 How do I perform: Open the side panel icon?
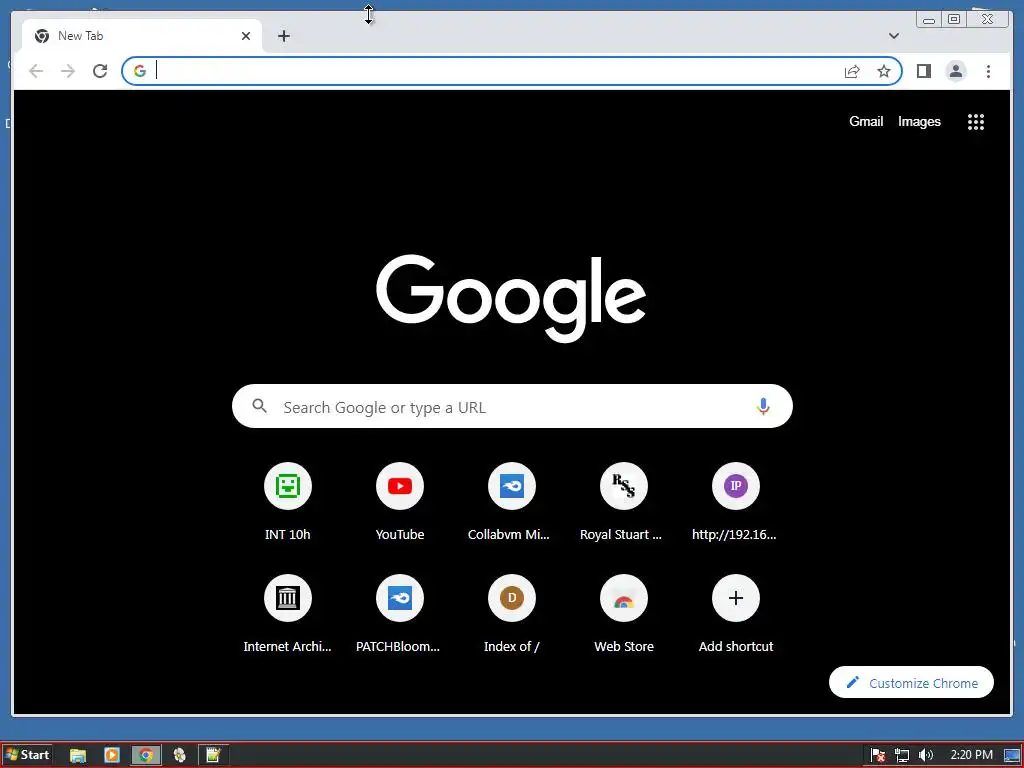click(x=923, y=71)
